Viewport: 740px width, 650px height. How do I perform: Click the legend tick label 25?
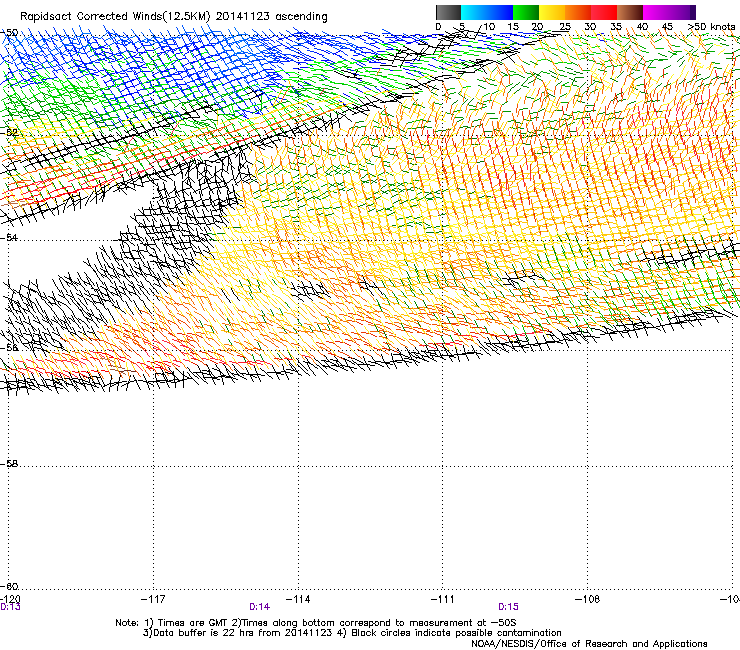[x=565, y=26]
